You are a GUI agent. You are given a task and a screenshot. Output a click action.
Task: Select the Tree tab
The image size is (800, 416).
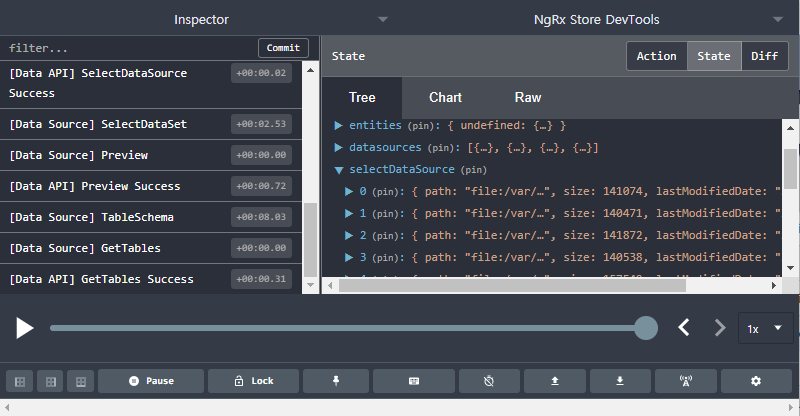[362, 97]
